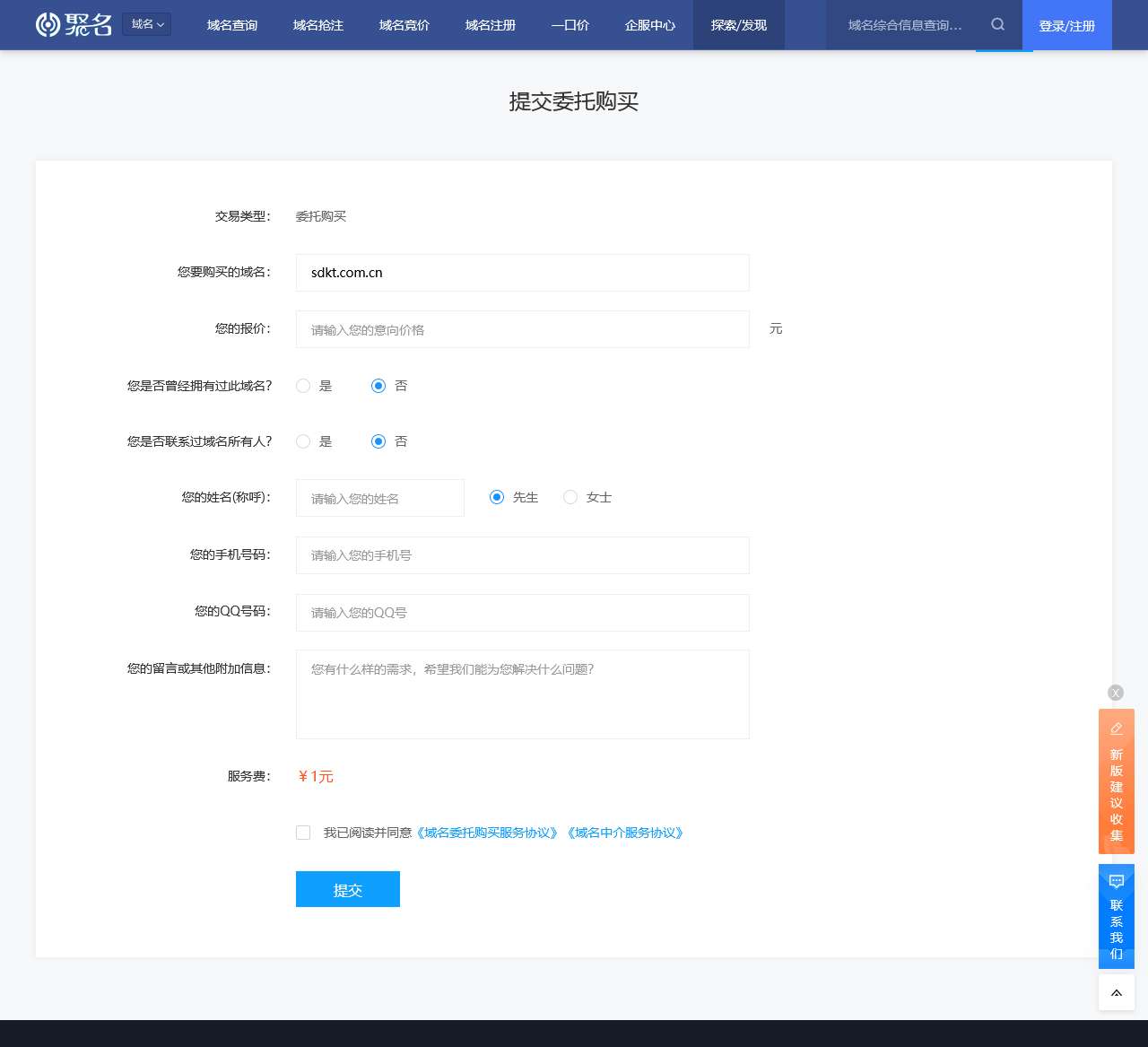Open the 新版建议收集 feedback widget

[x=1116, y=781]
